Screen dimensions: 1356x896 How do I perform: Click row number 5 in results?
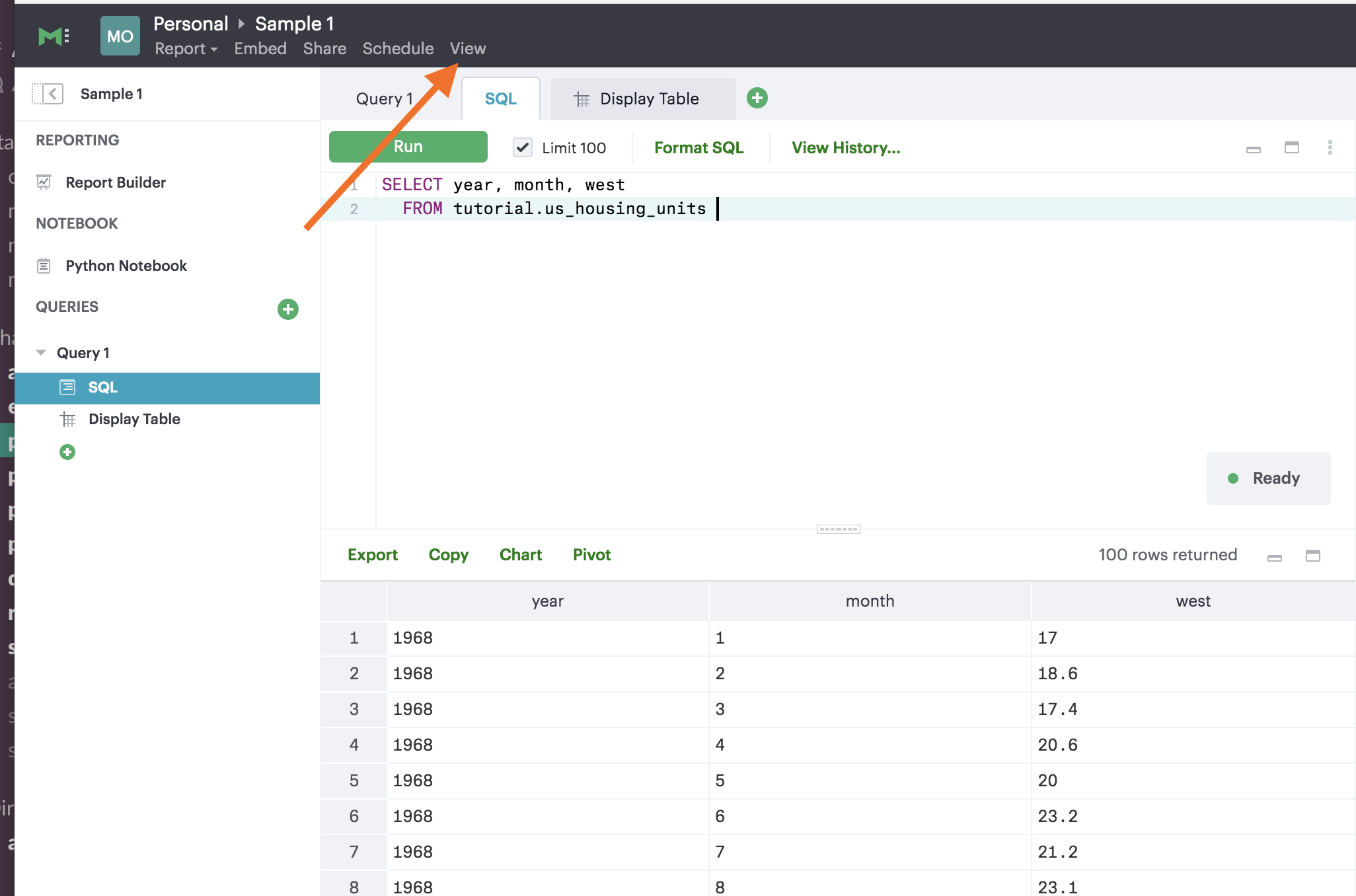[x=354, y=781]
